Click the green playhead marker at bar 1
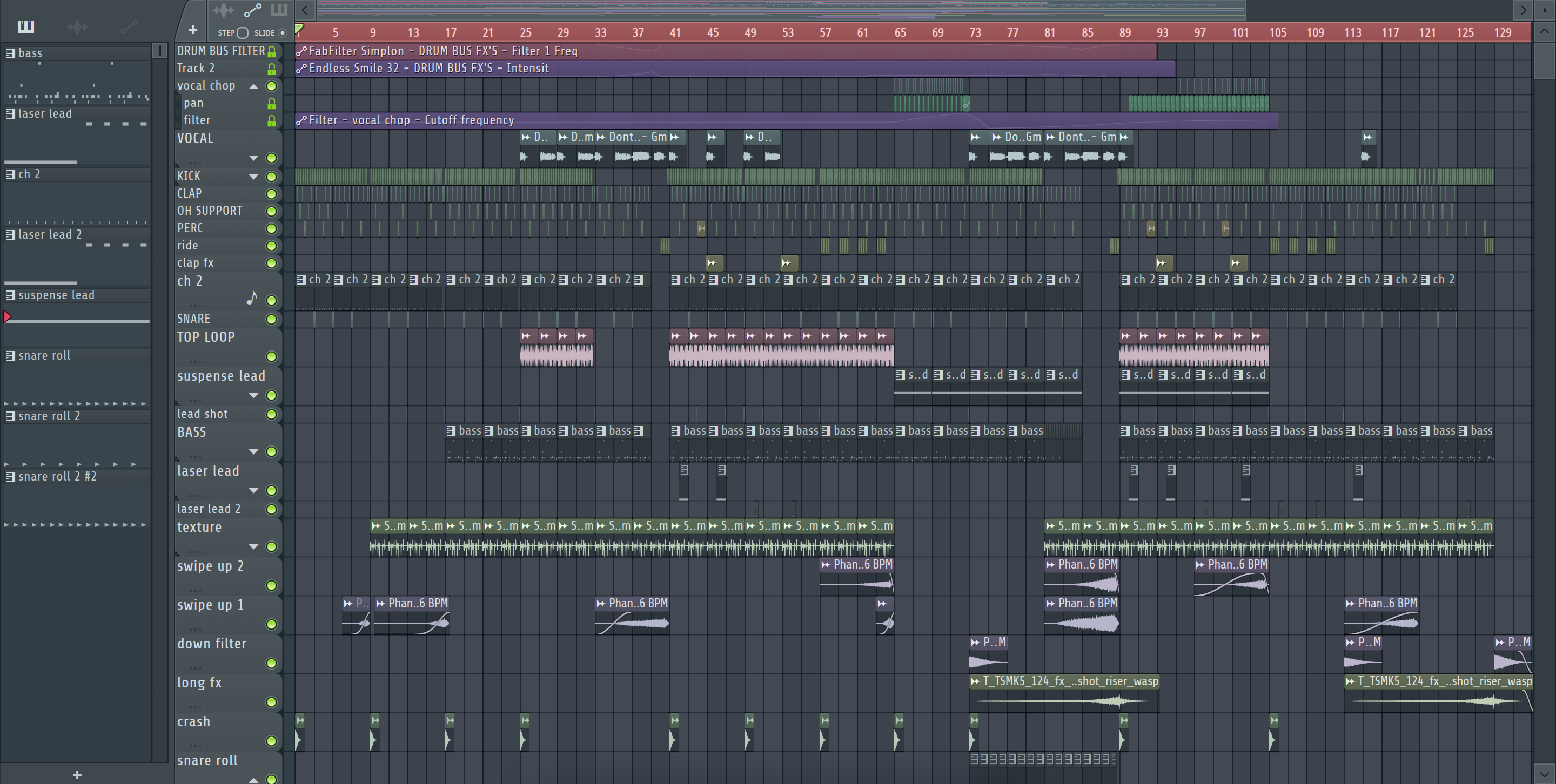 (299, 28)
